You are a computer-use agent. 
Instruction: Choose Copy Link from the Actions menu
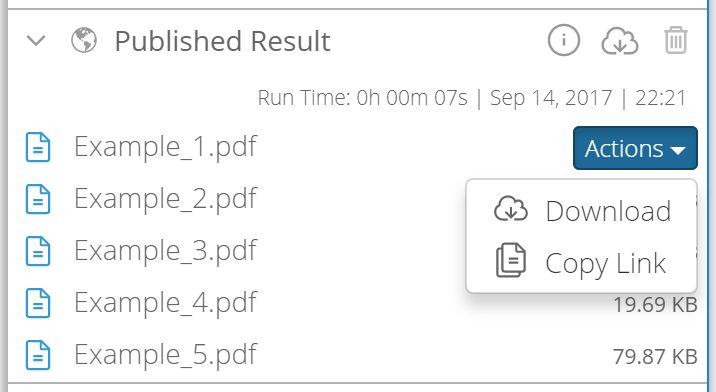[581, 263]
